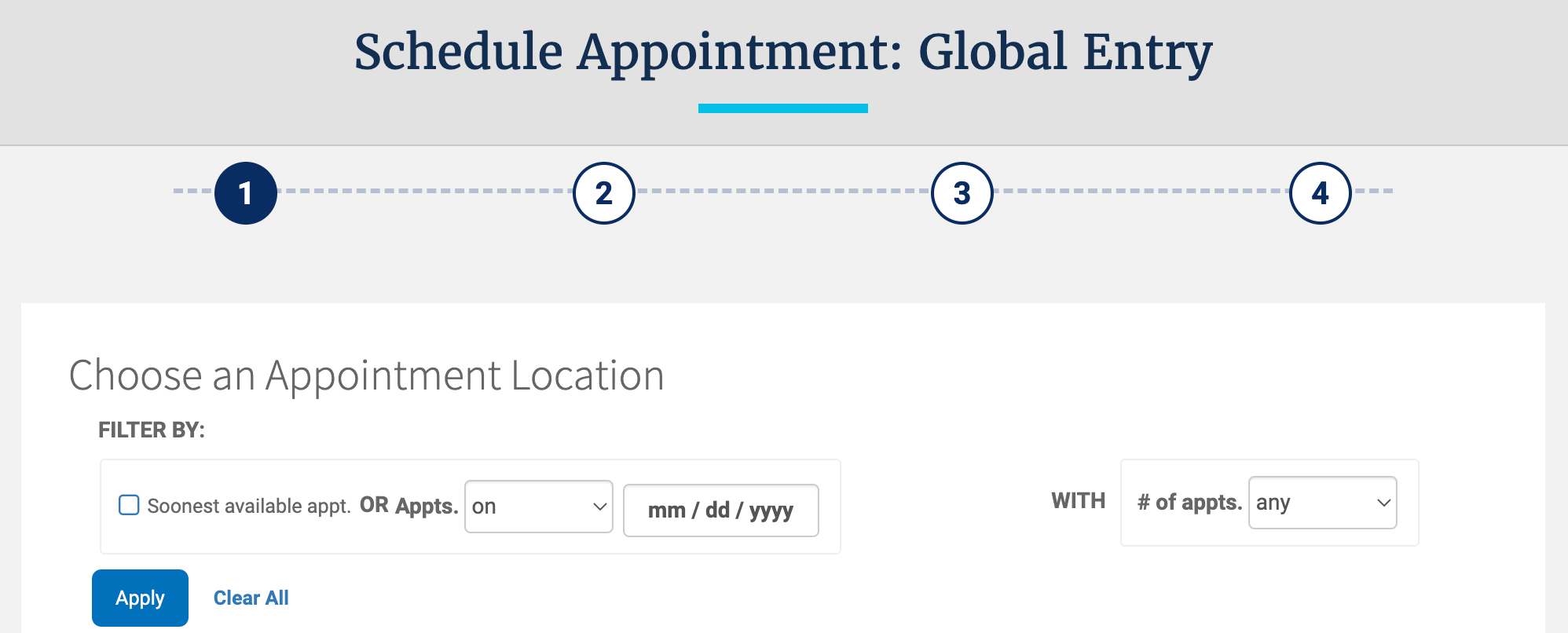The image size is (1568, 633).
Task: Open the 'on' date condition dropdown
Action: pos(538,506)
